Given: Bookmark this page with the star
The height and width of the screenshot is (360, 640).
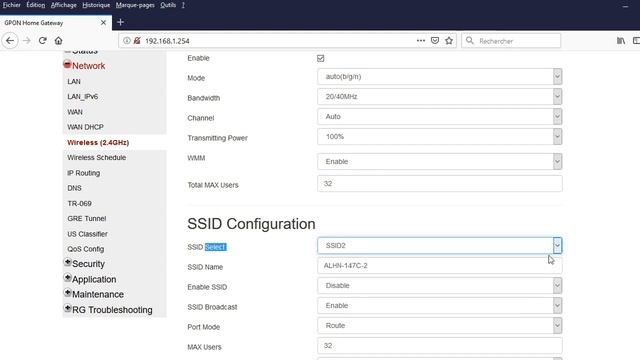Looking at the screenshot, I should (449, 41).
